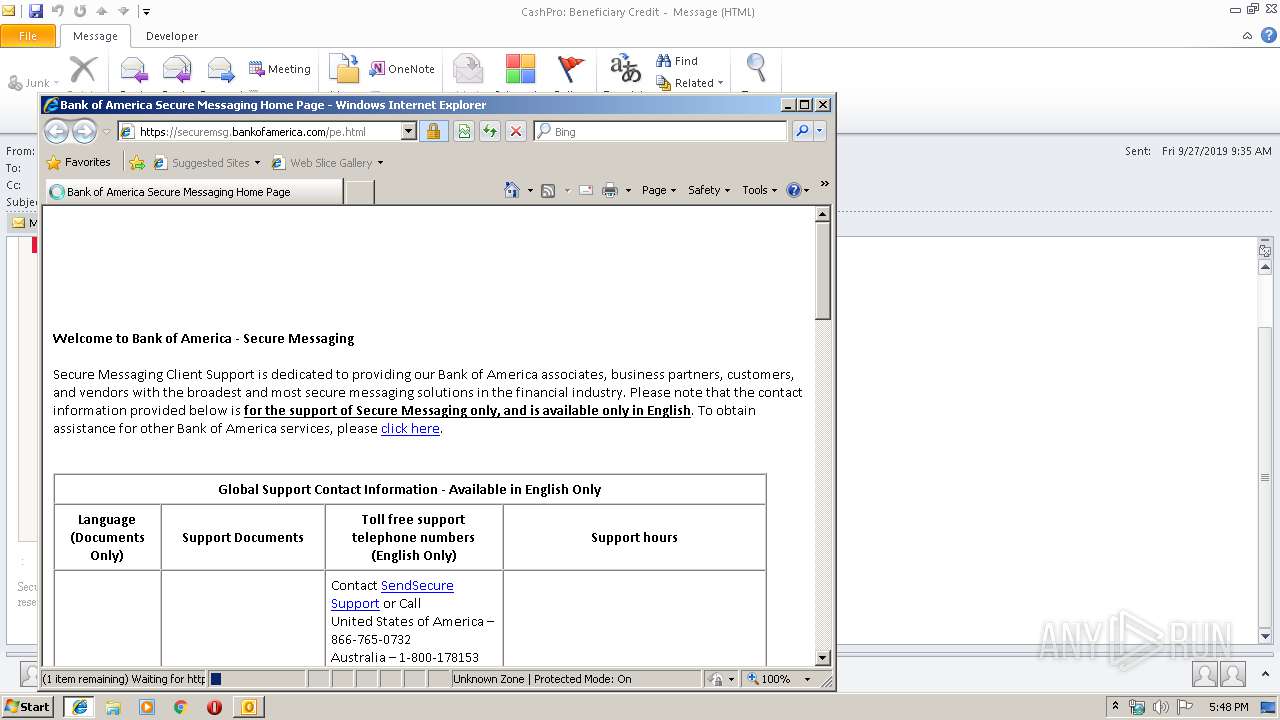1280x720 pixels.
Task: Open the Windows Start button
Action: coord(27,706)
